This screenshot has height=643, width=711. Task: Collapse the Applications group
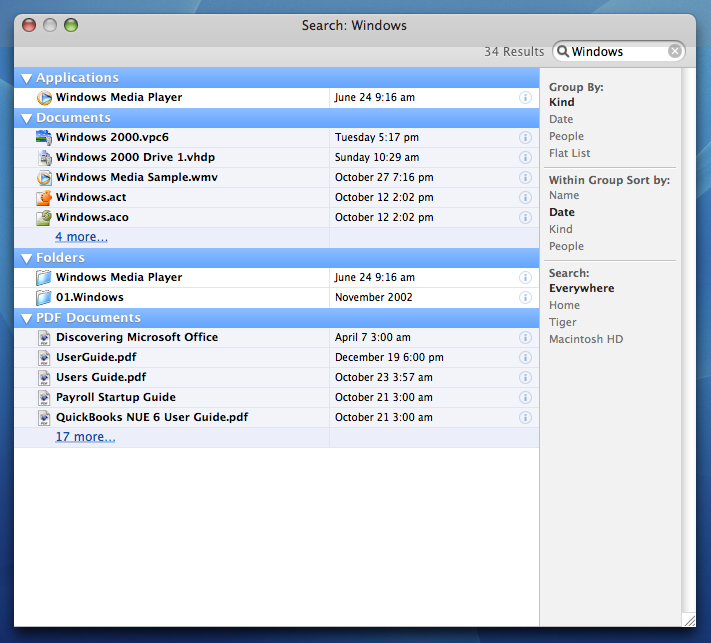click(x=27, y=78)
